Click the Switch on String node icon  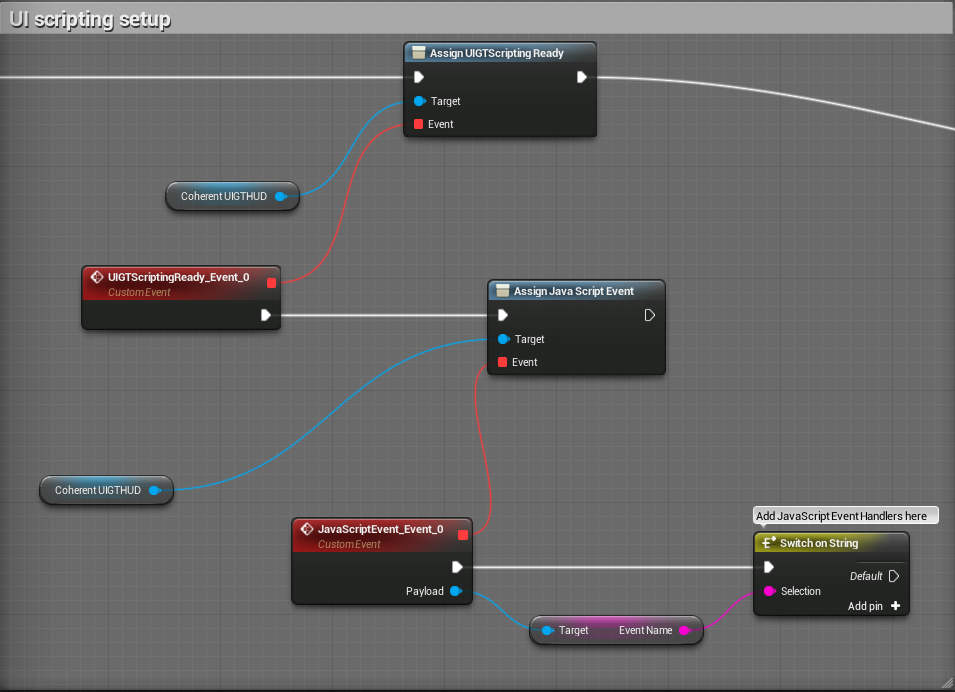point(768,543)
